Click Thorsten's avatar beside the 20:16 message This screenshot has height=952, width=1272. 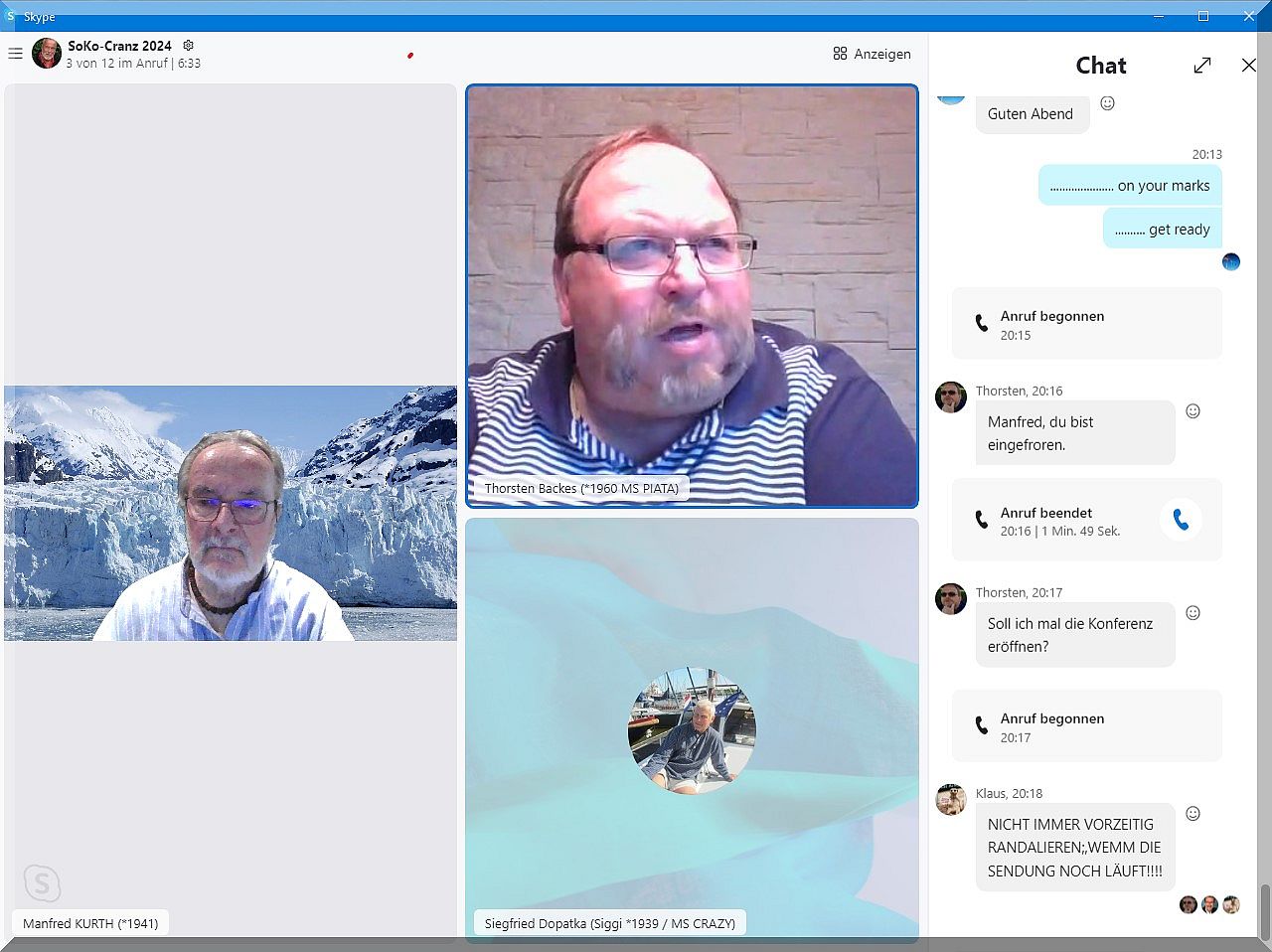click(x=951, y=397)
